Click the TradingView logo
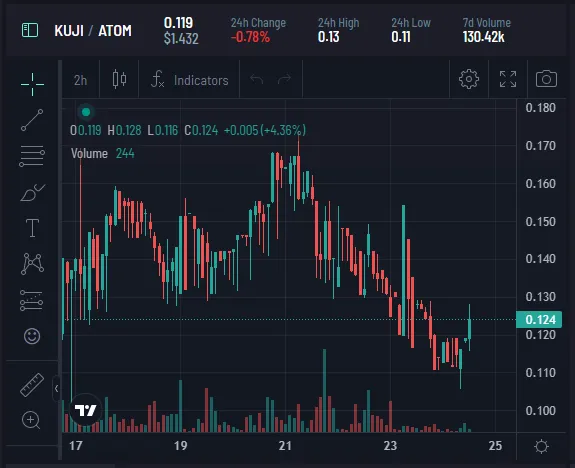This screenshot has height=468, width=575. click(85, 410)
